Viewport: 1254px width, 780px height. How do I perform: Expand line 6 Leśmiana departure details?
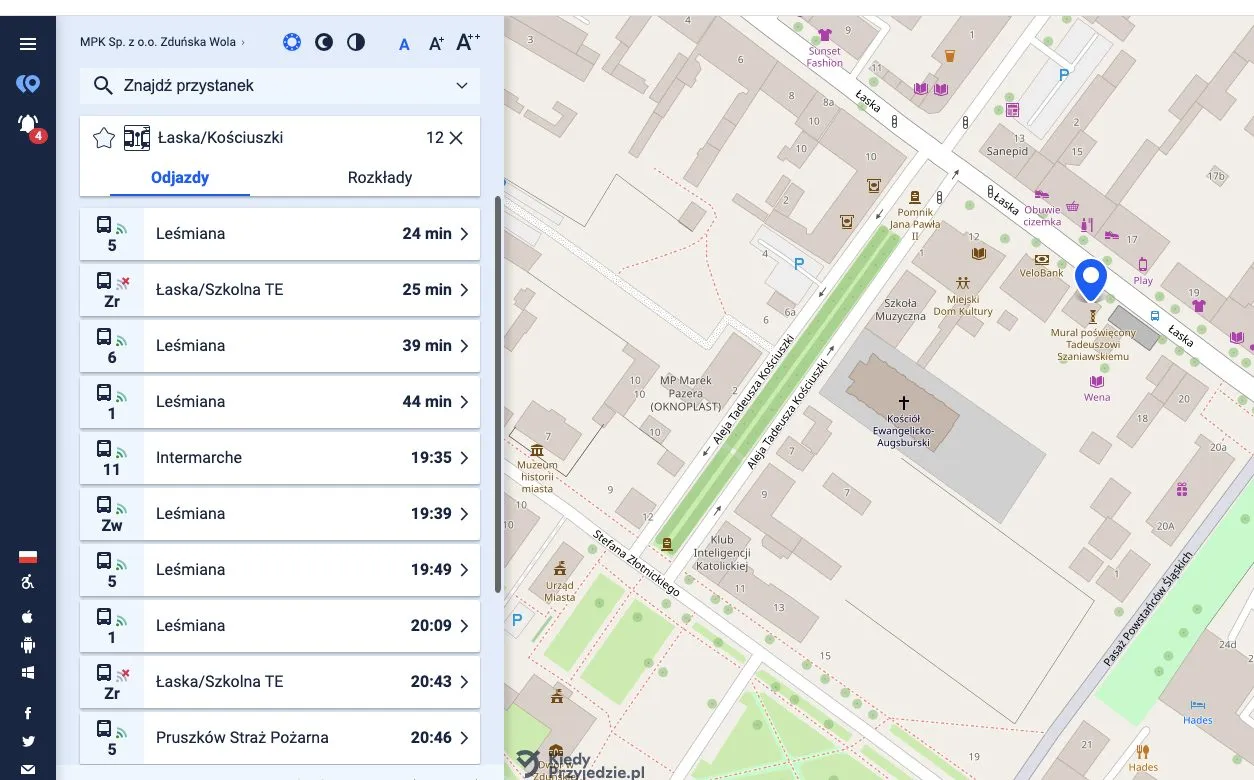pyautogui.click(x=280, y=346)
